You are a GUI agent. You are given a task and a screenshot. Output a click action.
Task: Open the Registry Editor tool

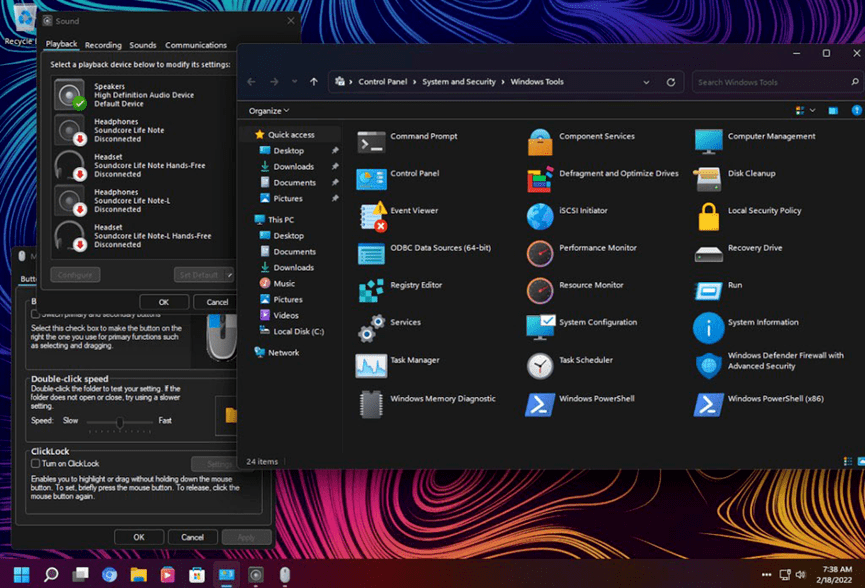[x=372, y=291]
